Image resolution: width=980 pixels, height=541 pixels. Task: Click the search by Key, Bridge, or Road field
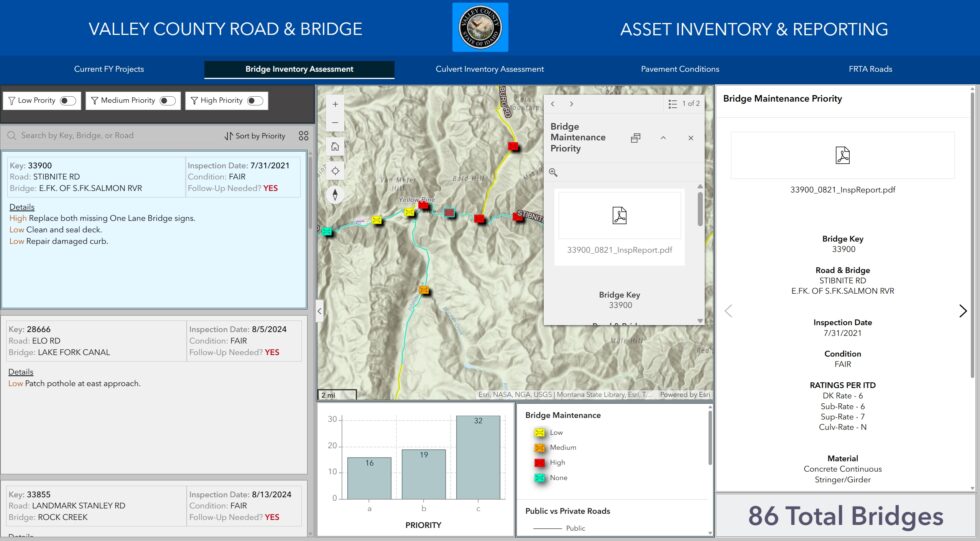(112, 136)
